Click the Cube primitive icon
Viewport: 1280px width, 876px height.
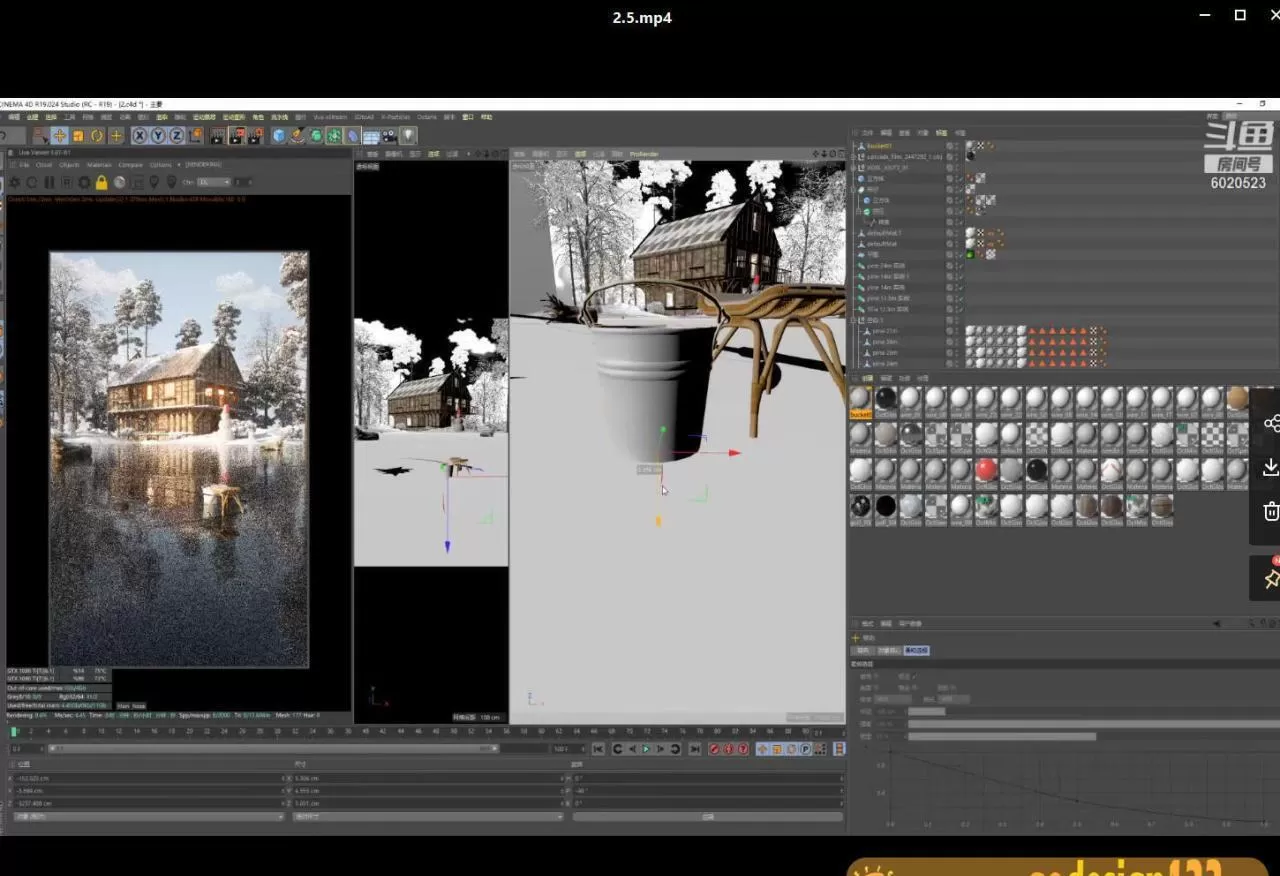[279, 136]
